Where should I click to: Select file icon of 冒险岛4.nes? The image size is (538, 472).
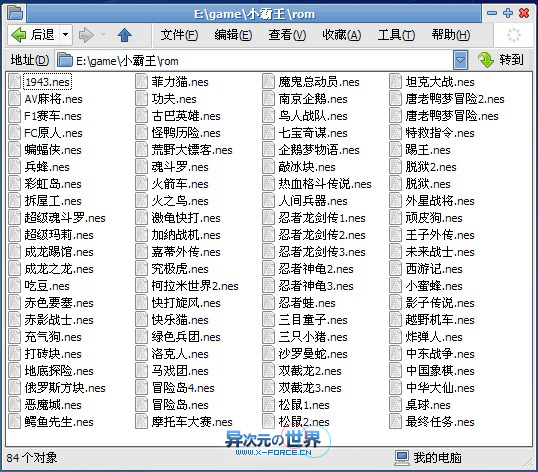click(x=141, y=388)
